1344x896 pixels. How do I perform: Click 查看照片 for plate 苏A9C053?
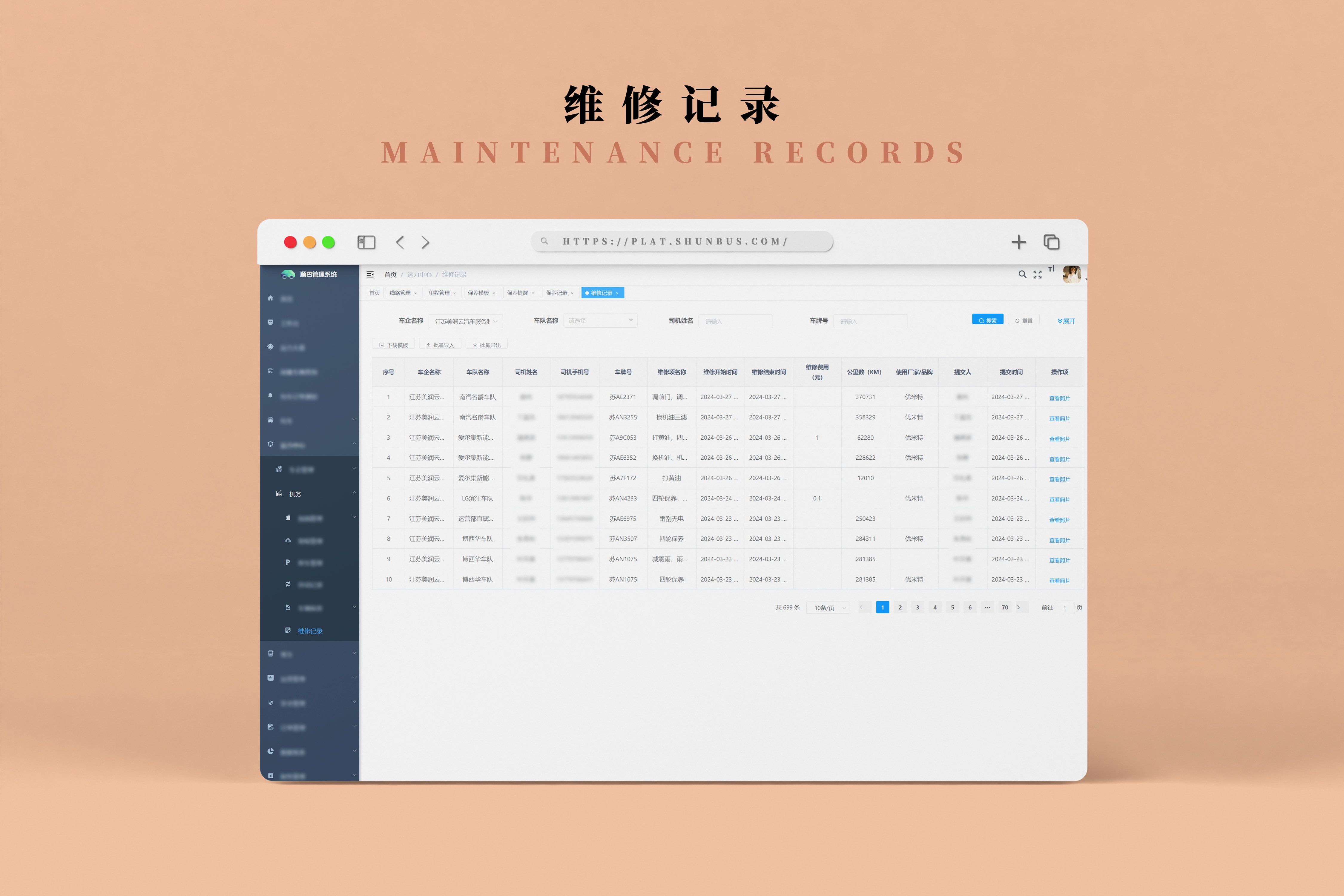click(x=1059, y=439)
